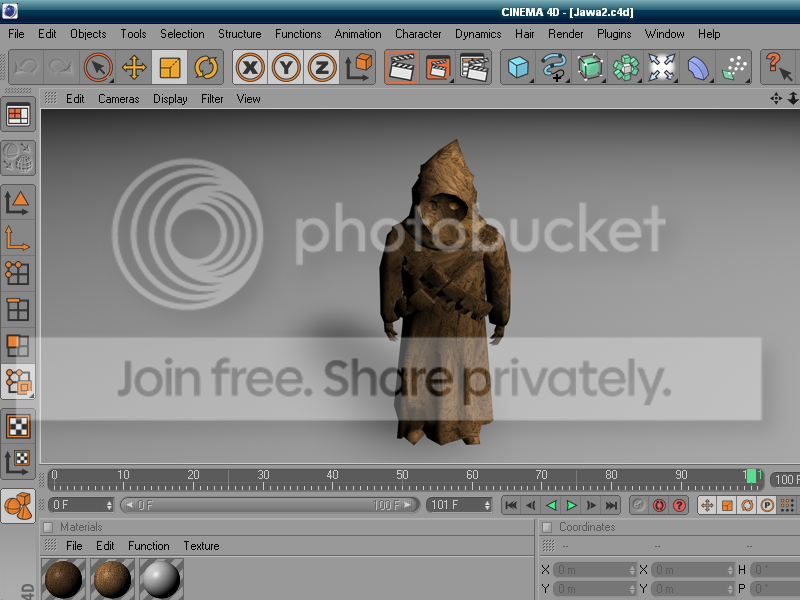
Task: Select Use Object Axis tool
Action: [x=18, y=238]
